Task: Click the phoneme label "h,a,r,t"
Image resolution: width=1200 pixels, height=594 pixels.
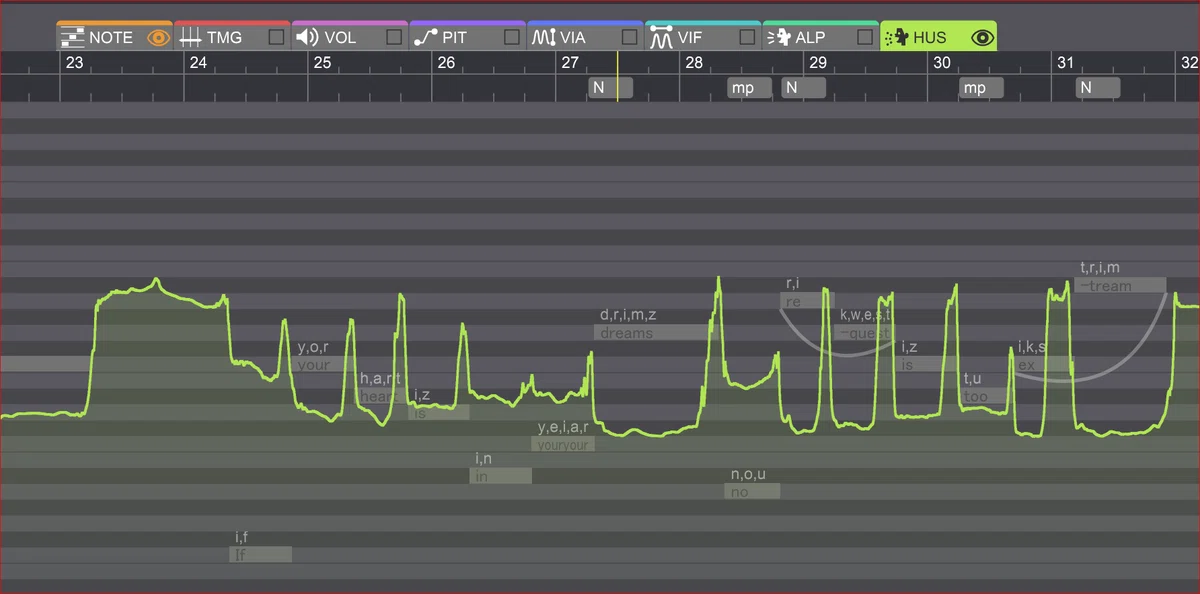Action: coord(380,378)
